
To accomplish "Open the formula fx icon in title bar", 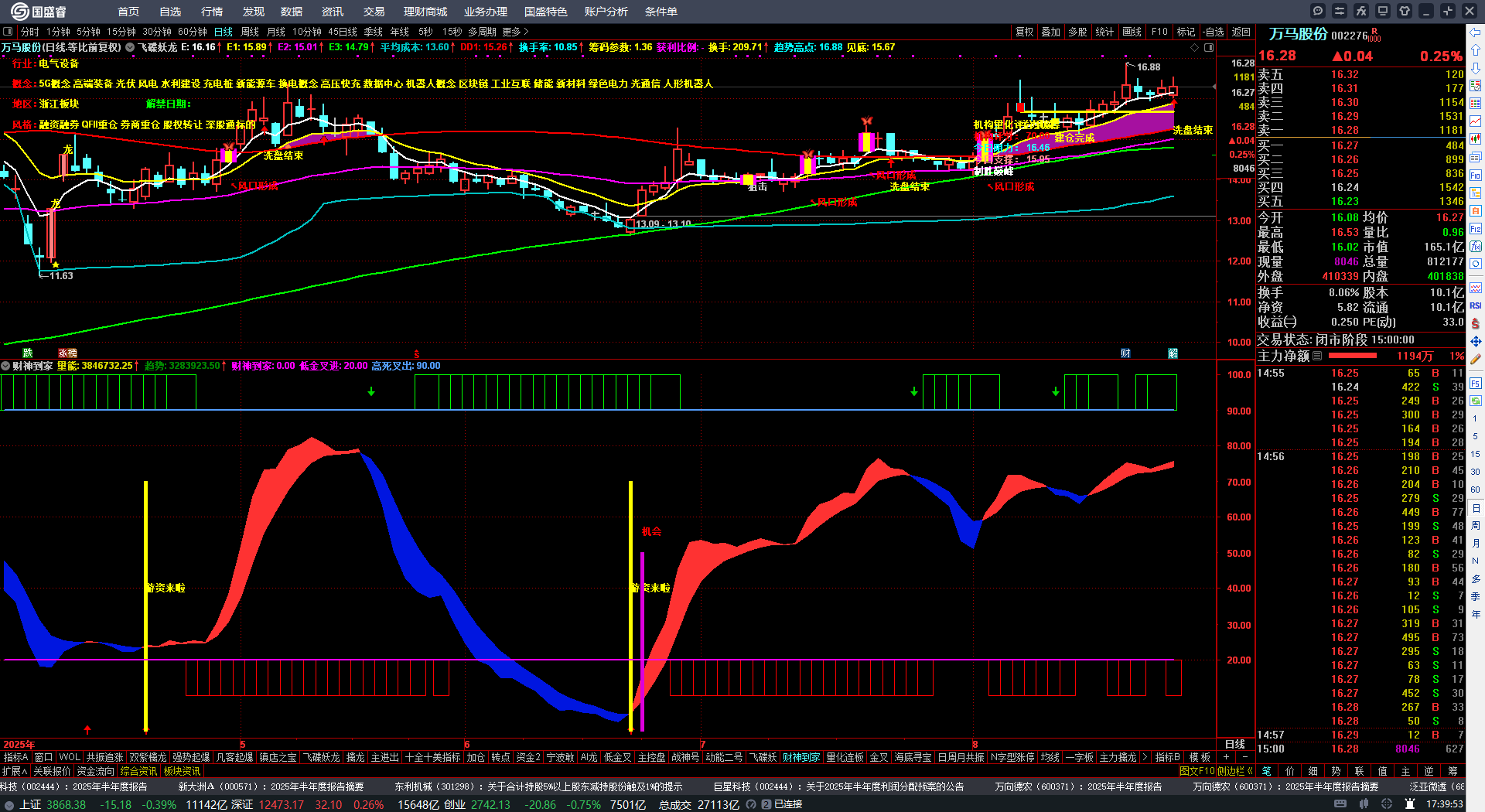I will [1361, 11].
